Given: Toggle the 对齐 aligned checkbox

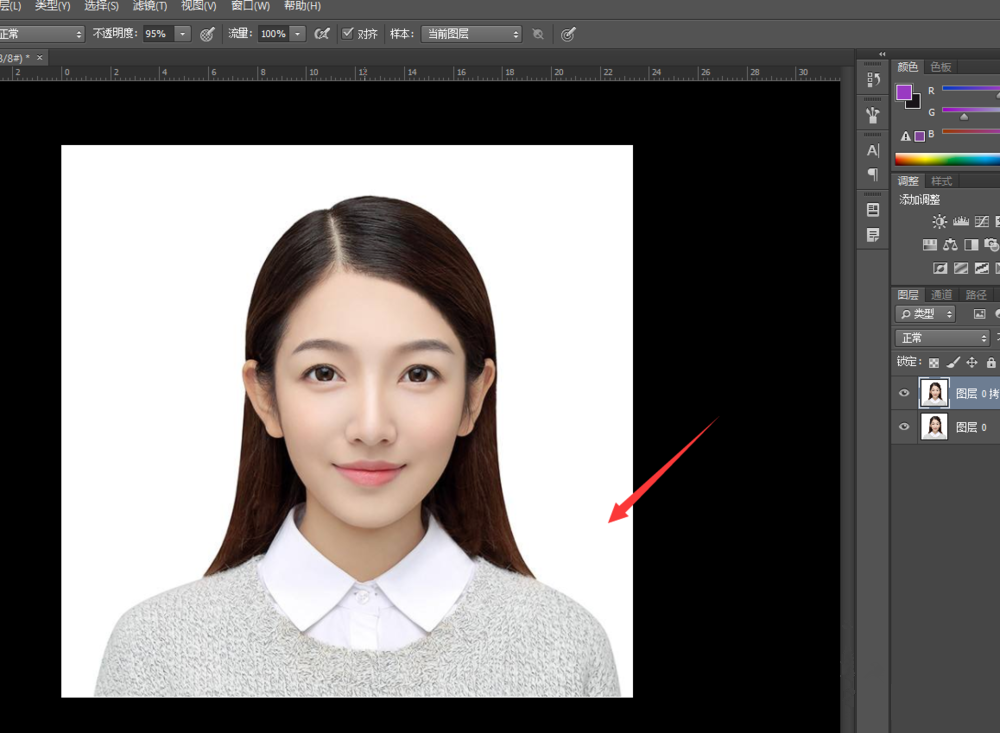Looking at the screenshot, I should tap(348, 34).
